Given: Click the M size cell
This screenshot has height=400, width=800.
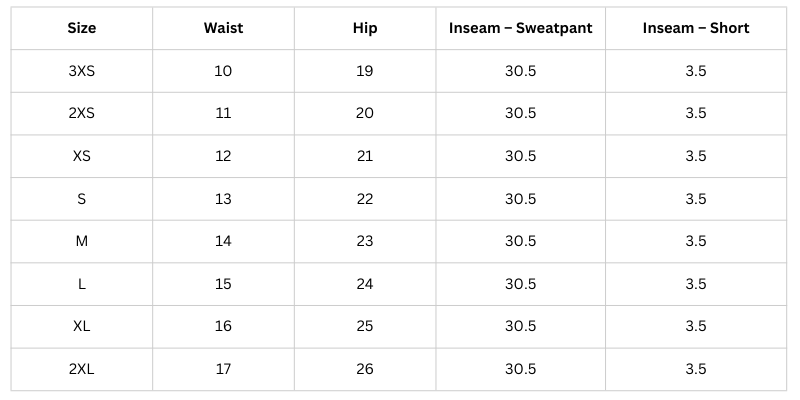Looking at the screenshot, I should (x=82, y=241).
